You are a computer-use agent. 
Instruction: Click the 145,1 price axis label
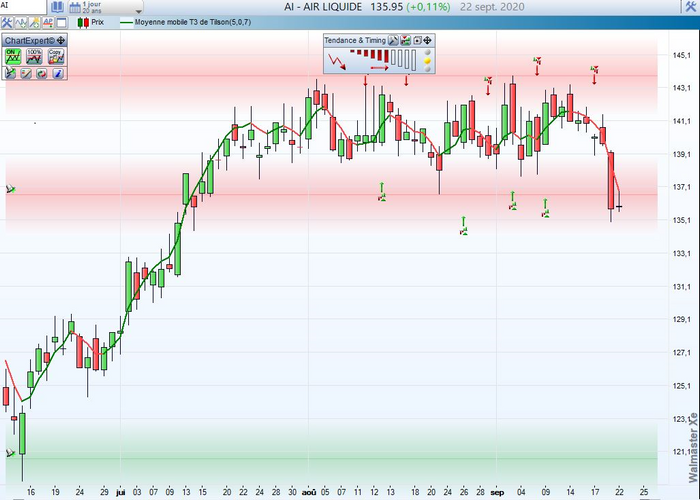pos(681,55)
